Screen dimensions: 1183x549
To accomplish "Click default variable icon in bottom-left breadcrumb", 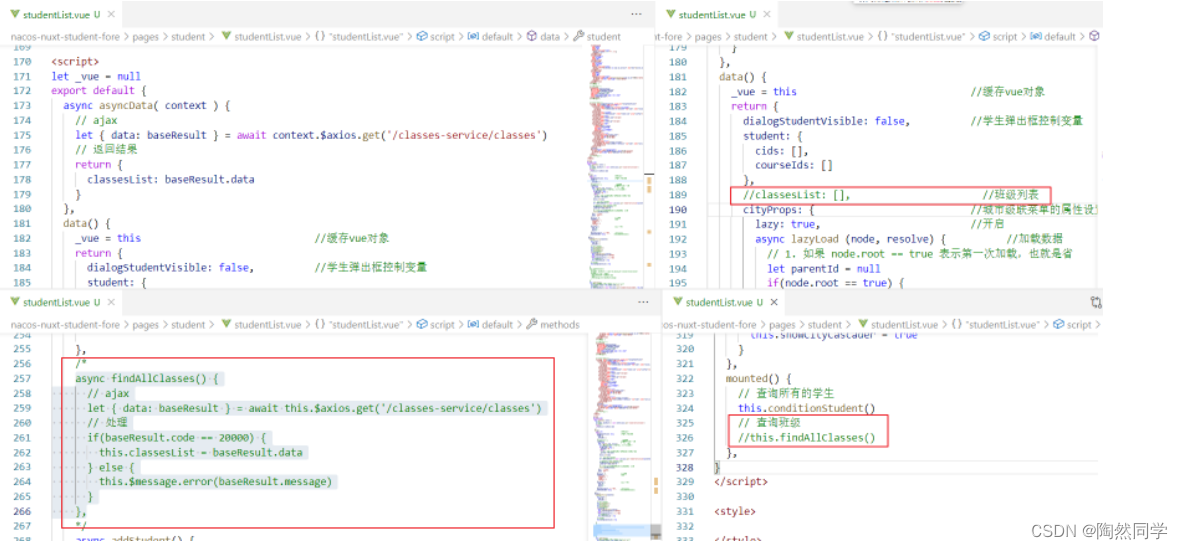I will pos(473,325).
